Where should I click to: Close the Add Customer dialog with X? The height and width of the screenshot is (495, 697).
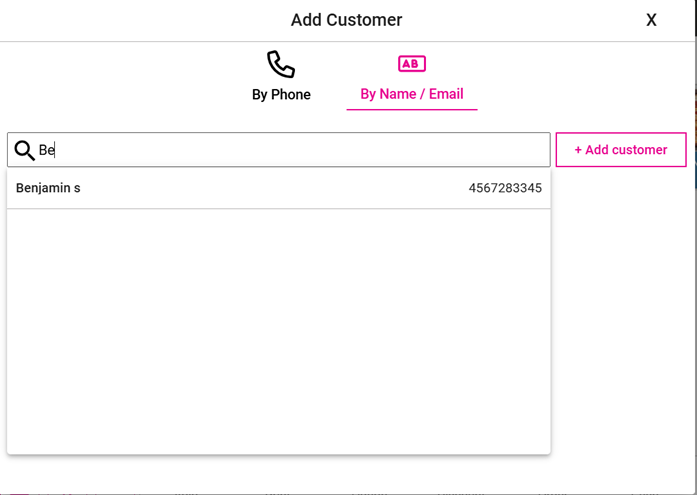click(x=651, y=20)
